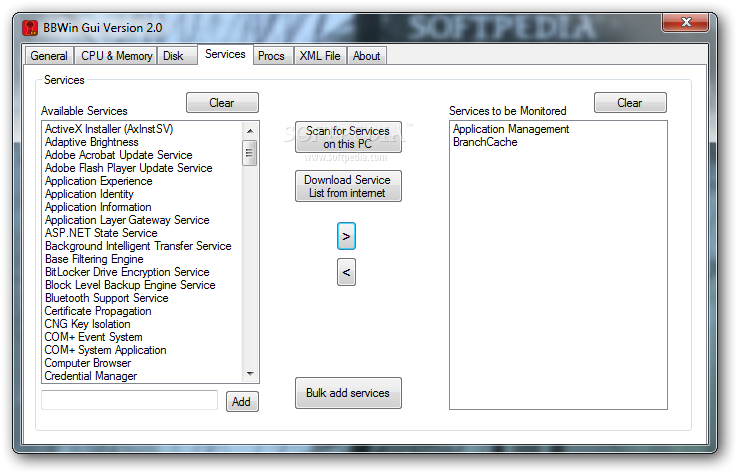Click the Bulk add services button
This screenshot has height=474, width=738.
pyautogui.click(x=348, y=393)
